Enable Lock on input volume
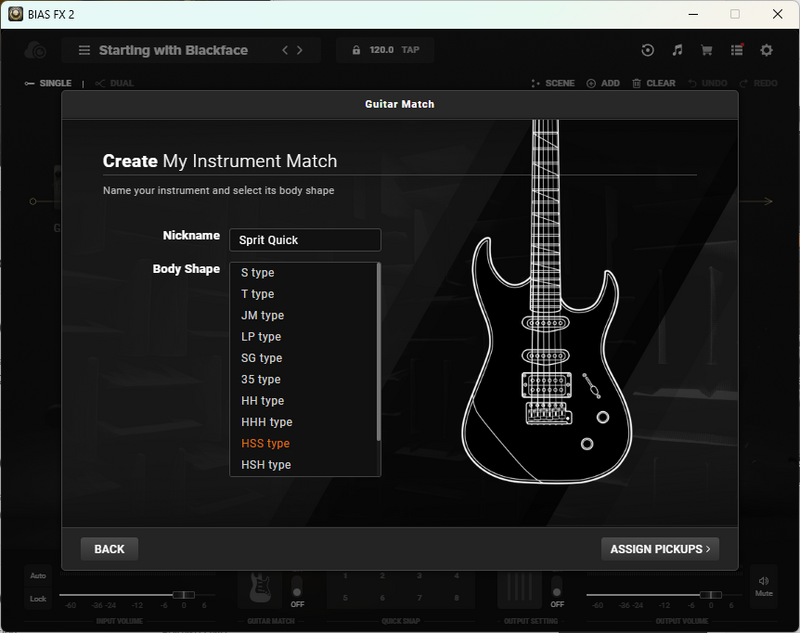 [38, 599]
